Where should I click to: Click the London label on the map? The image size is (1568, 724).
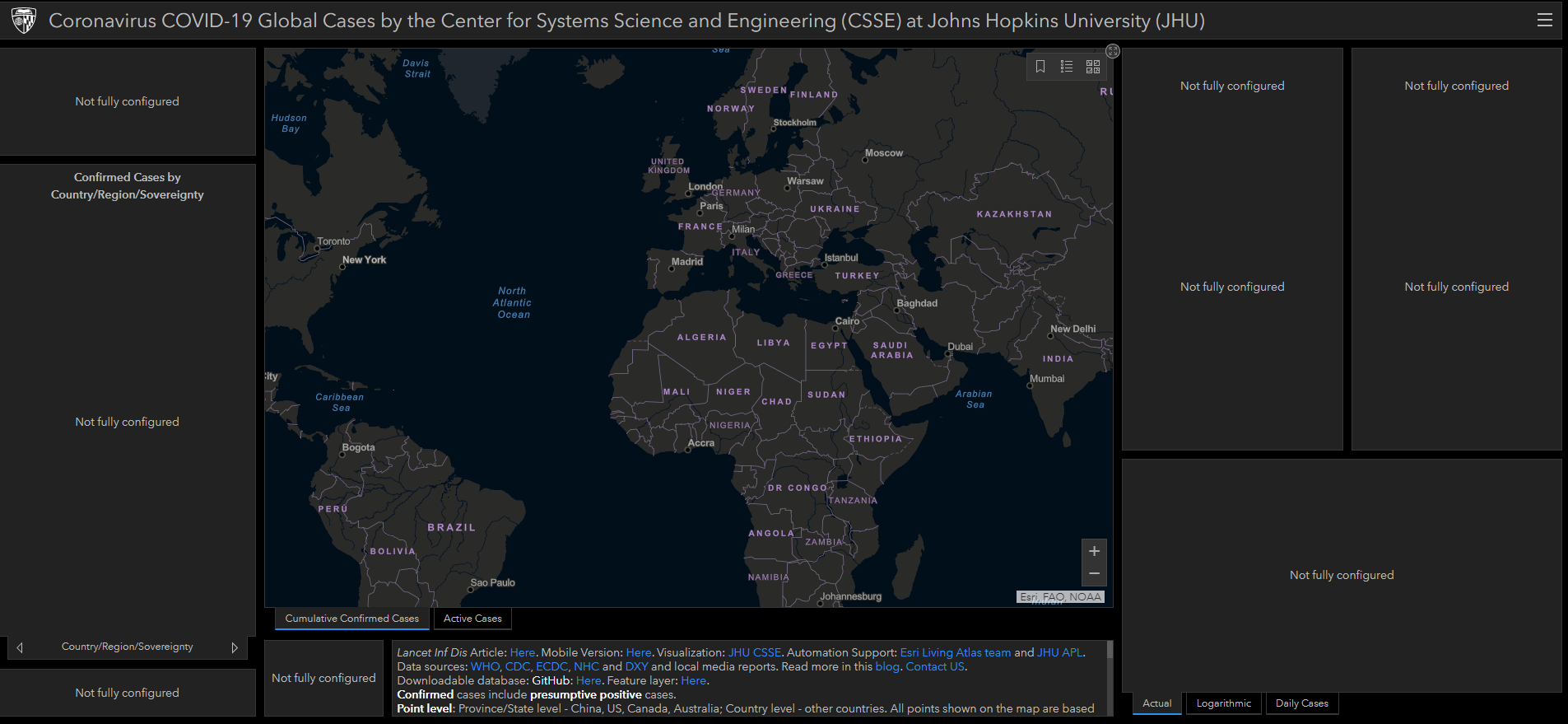click(x=705, y=186)
